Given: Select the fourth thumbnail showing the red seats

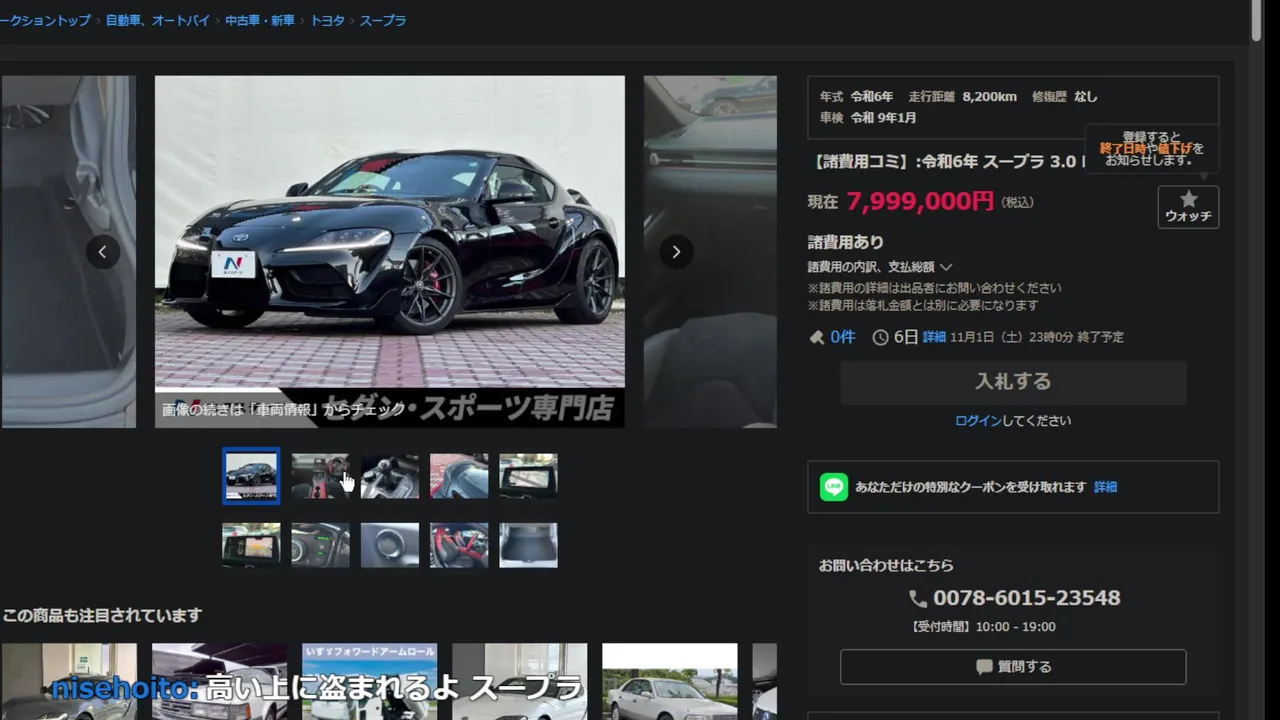Looking at the screenshot, I should click(x=459, y=476).
